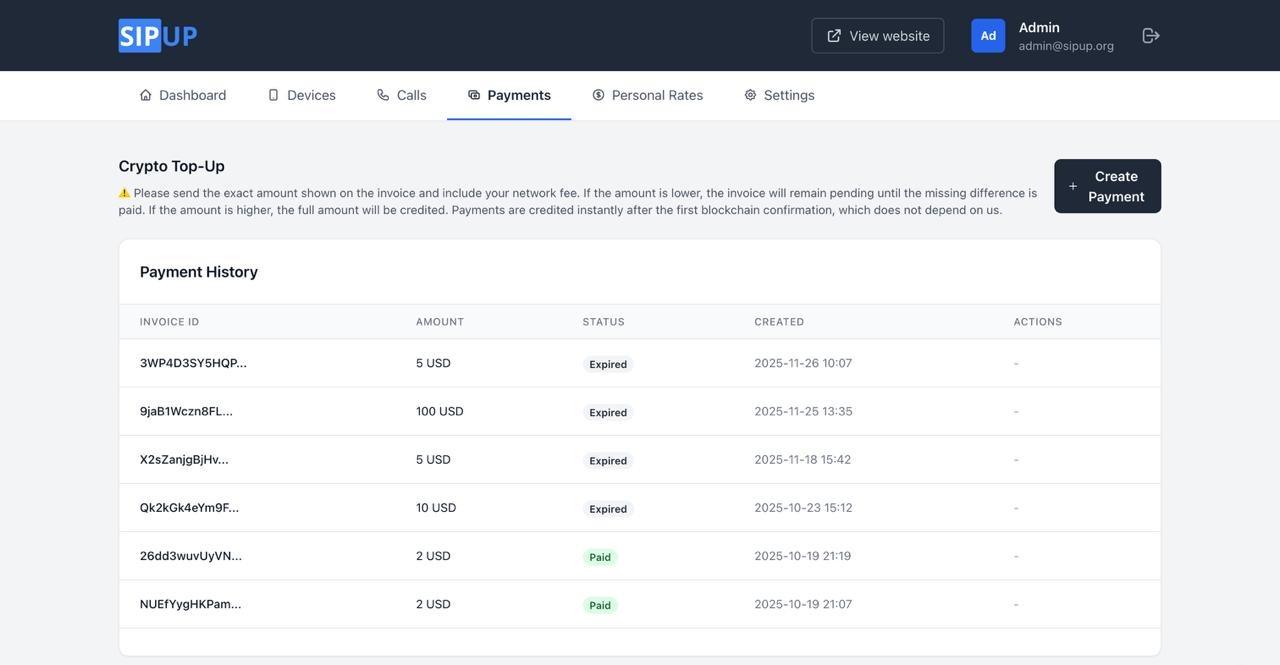Click the SIPUP logo

tap(158, 36)
